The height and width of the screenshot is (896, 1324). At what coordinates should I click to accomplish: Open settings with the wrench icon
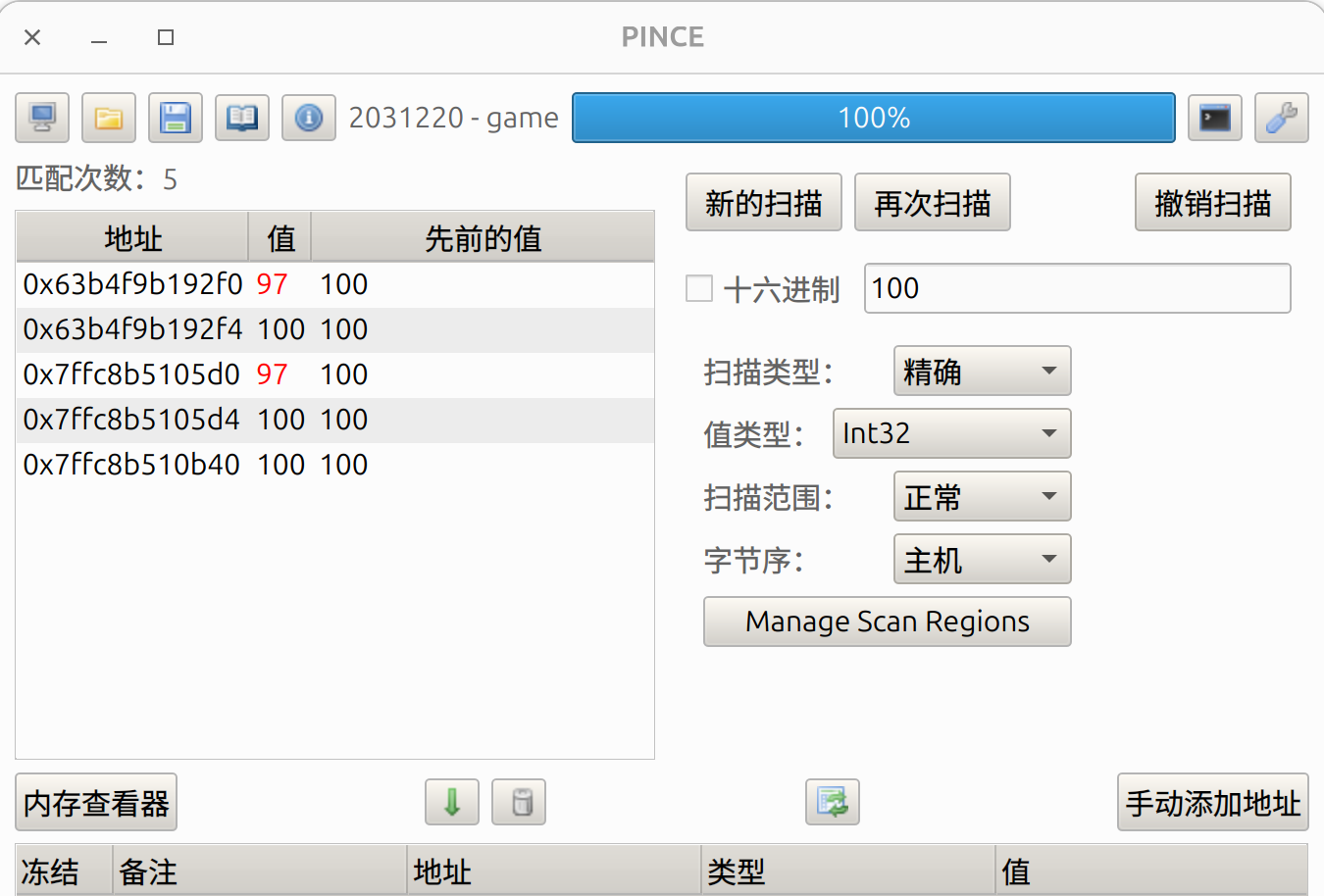pyautogui.click(x=1282, y=119)
